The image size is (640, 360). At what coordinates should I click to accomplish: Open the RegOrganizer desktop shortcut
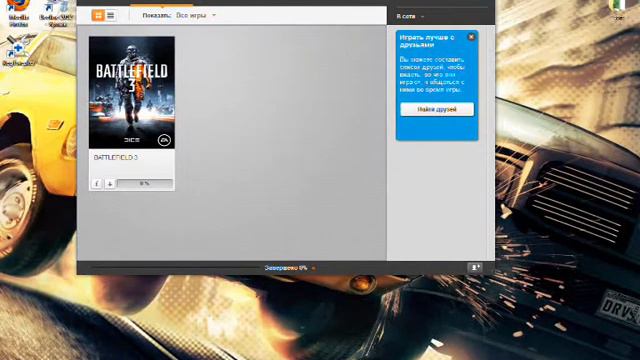tap(18, 51)
